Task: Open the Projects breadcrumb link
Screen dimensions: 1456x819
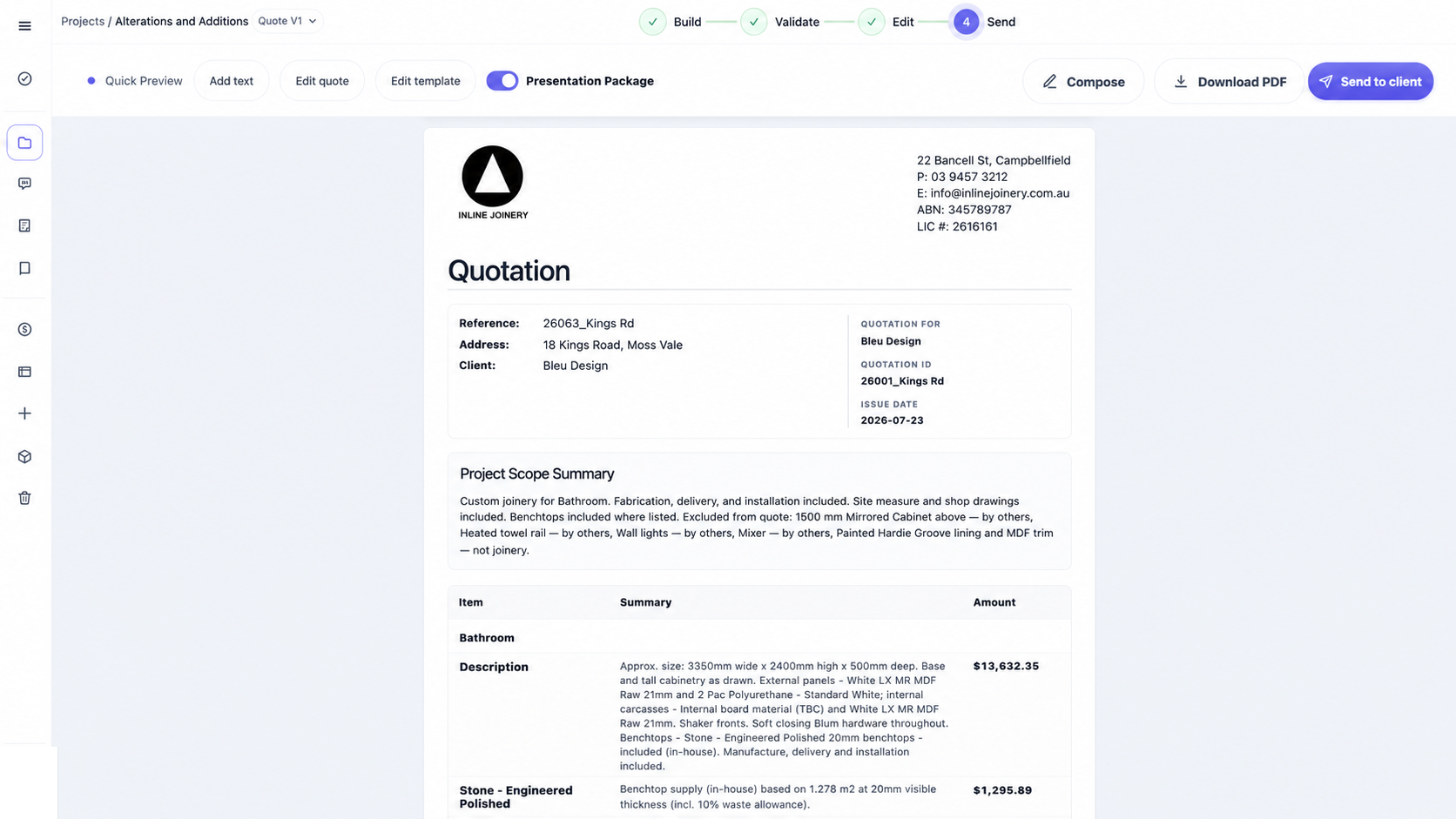Action: (83, 21)
